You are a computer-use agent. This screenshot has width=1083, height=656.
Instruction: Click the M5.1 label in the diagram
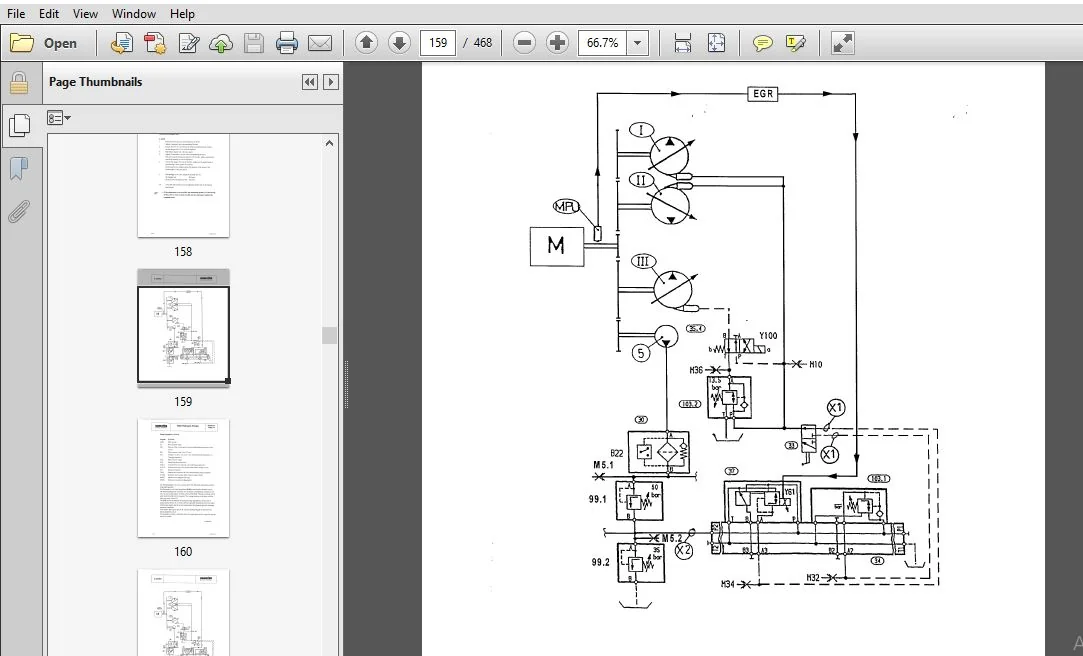pos(603,465)
